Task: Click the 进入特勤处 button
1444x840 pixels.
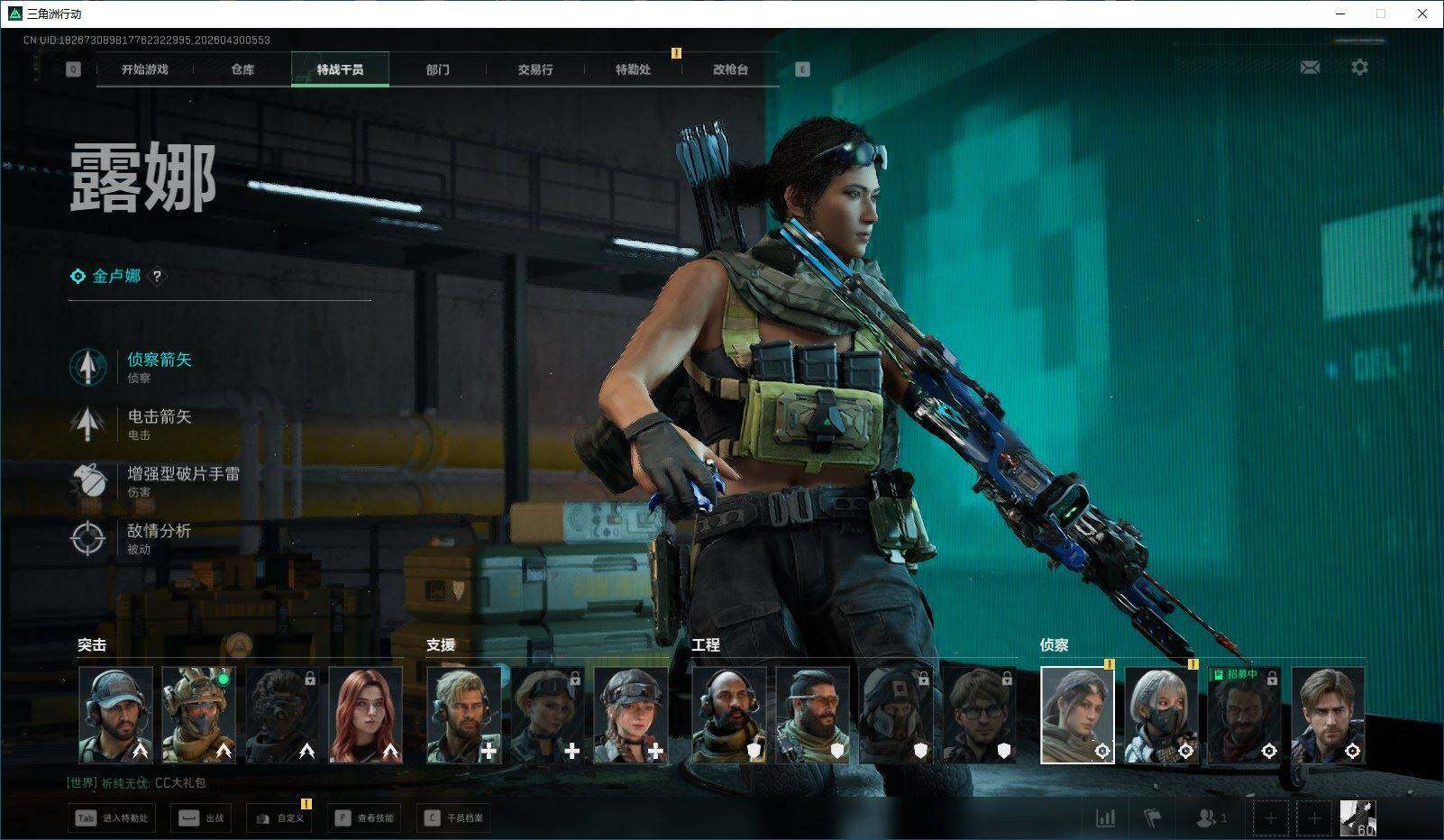Action: pyautogui.click(x=113, y=818)
